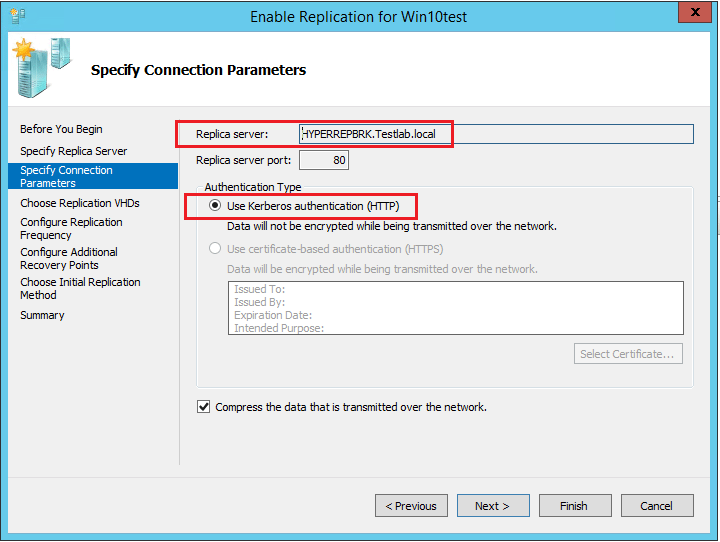Click 'Specify Connection Parameters' heading
This screenshot has width=720, height=542.
click(198, 70)
